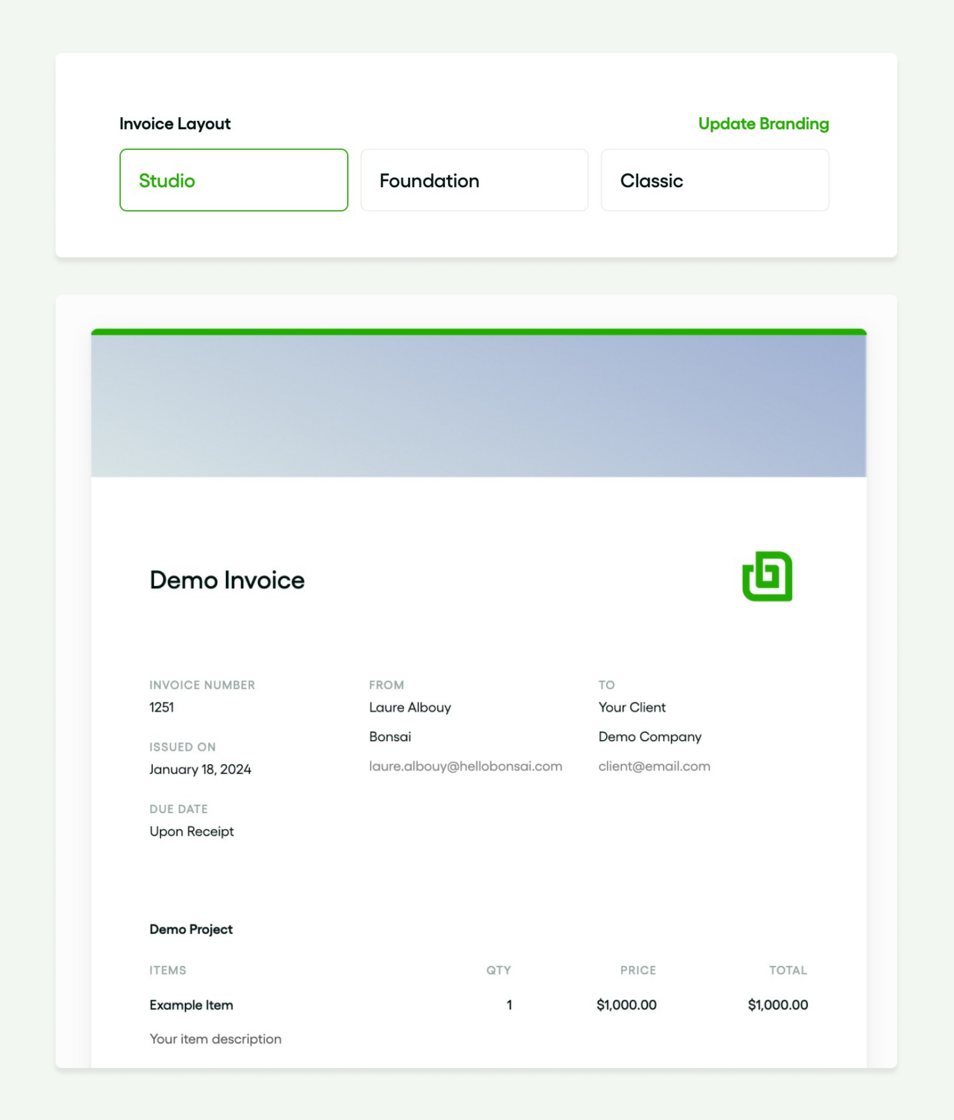Click the $1,000.00 price value
The image size is (954, 1120).
coord(625,1005)
